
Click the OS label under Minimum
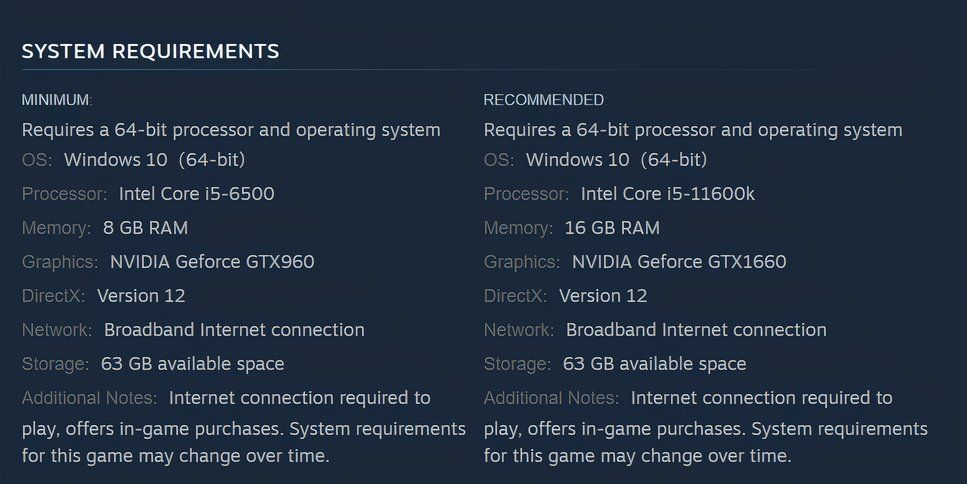(36, 160)
